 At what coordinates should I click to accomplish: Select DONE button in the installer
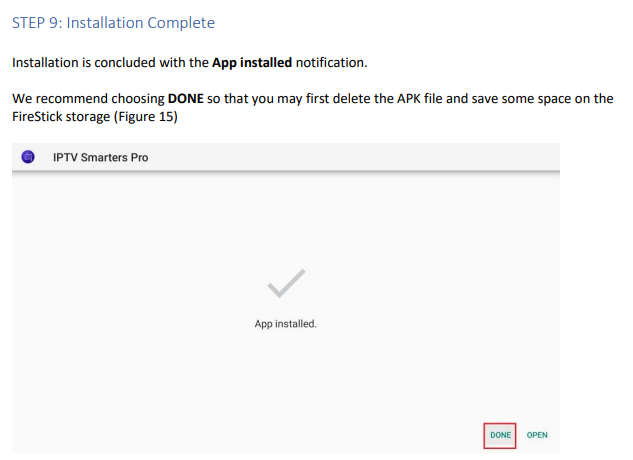click(500, 435)
